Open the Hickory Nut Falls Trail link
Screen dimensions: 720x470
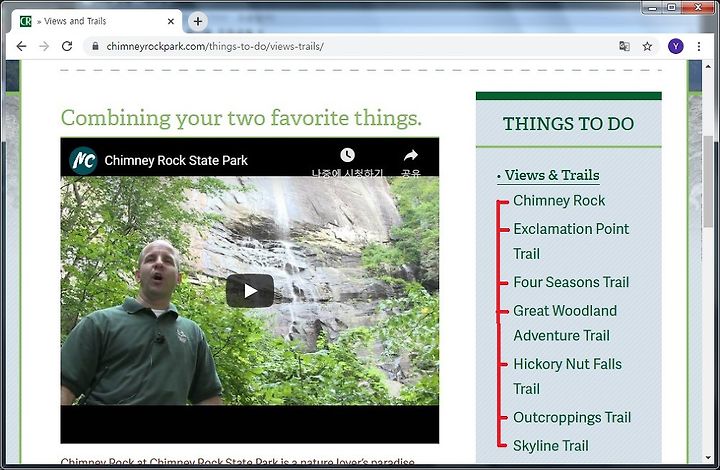click(x=567, y=376)
